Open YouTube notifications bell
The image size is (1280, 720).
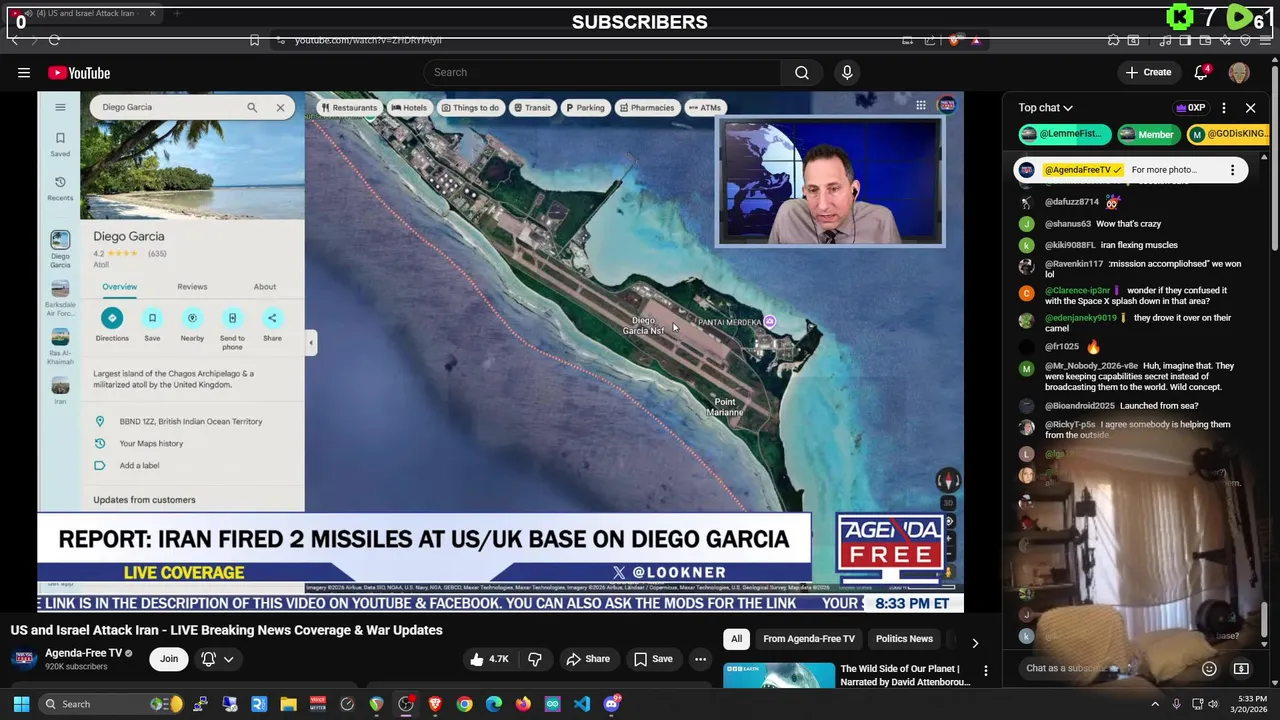(1202, 72)
